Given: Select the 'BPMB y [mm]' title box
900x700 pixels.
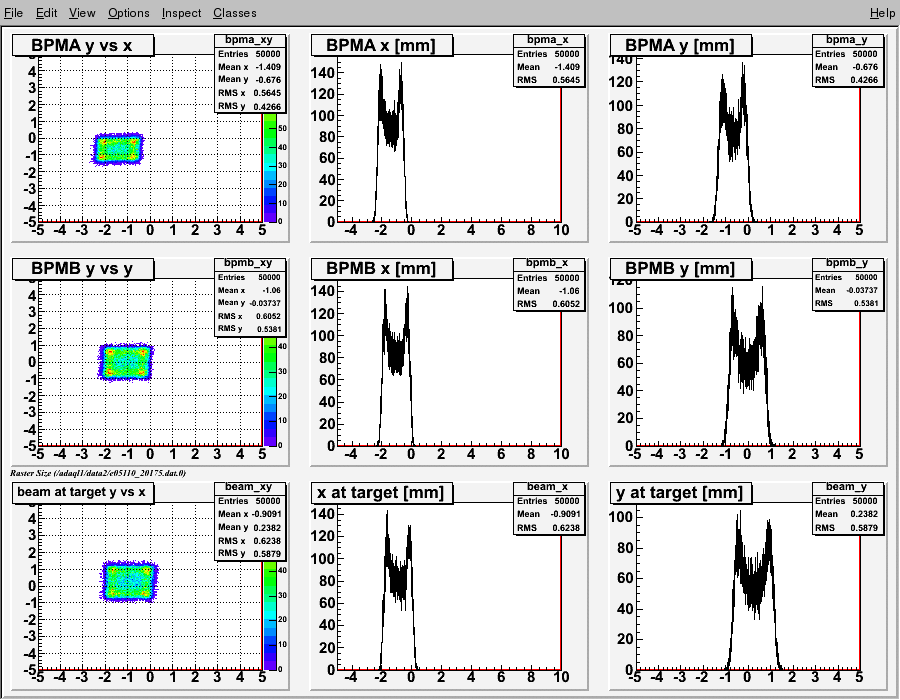Looking at the screenshot, I should point(681,269).
